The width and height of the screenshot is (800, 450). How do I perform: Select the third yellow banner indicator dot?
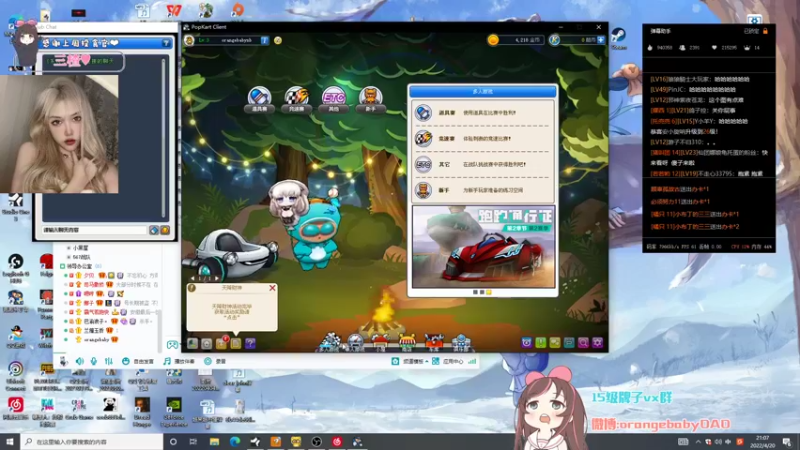489,292
